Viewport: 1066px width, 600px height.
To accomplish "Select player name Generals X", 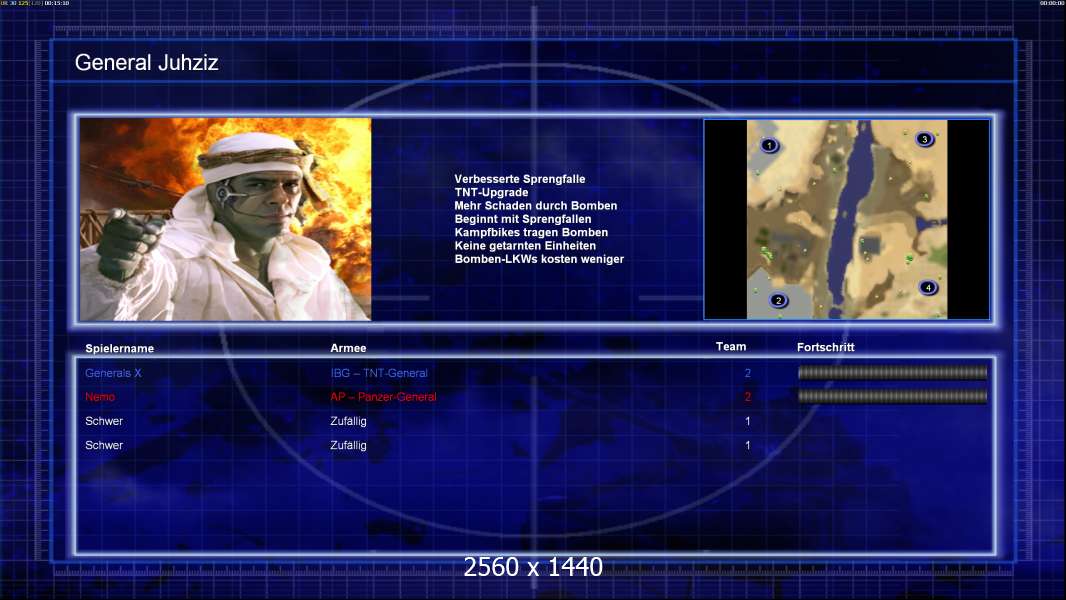I will (113, 373).
